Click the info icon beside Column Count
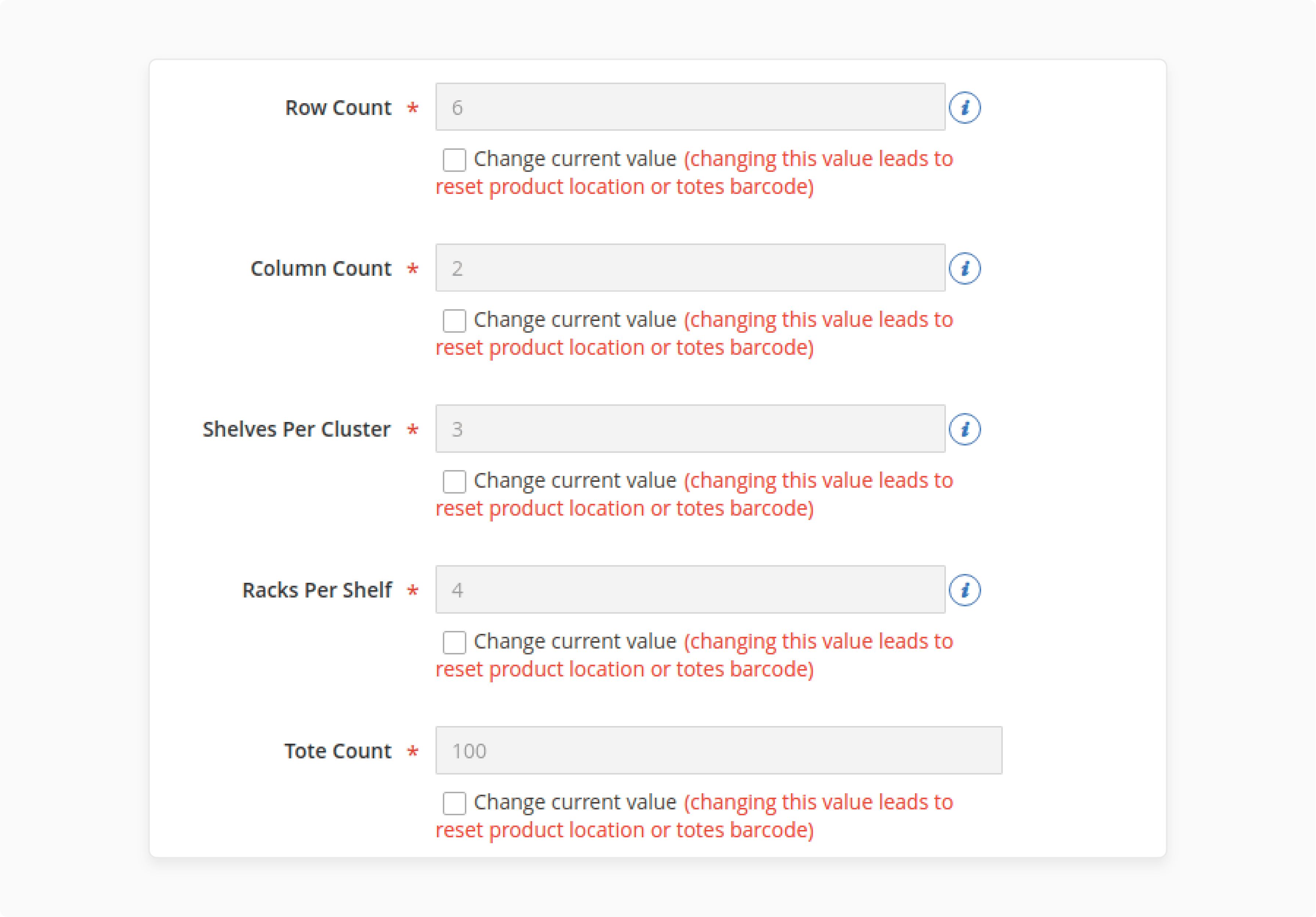The image size is (1316, 917). 965,268
